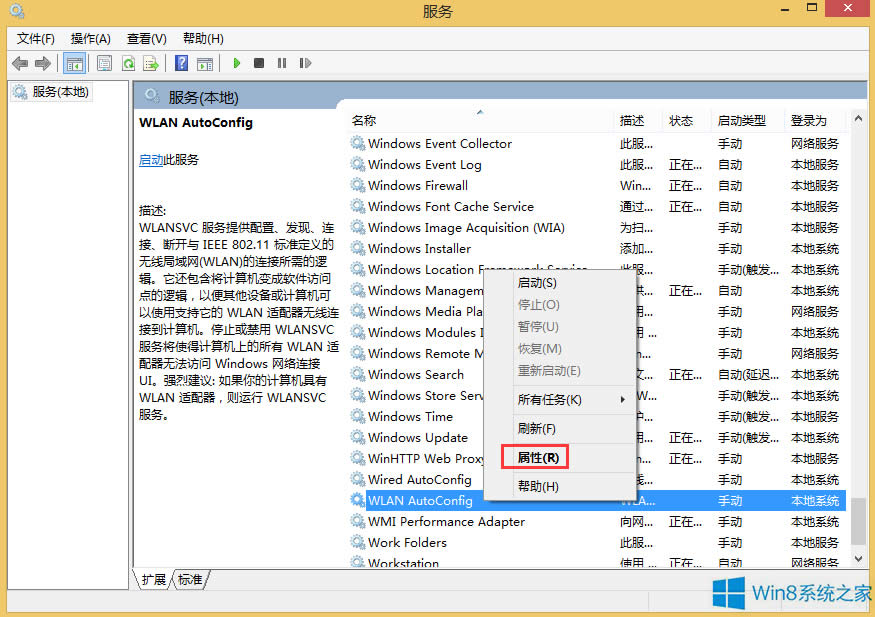Select the Windows Search service row

tap(416, 374)
